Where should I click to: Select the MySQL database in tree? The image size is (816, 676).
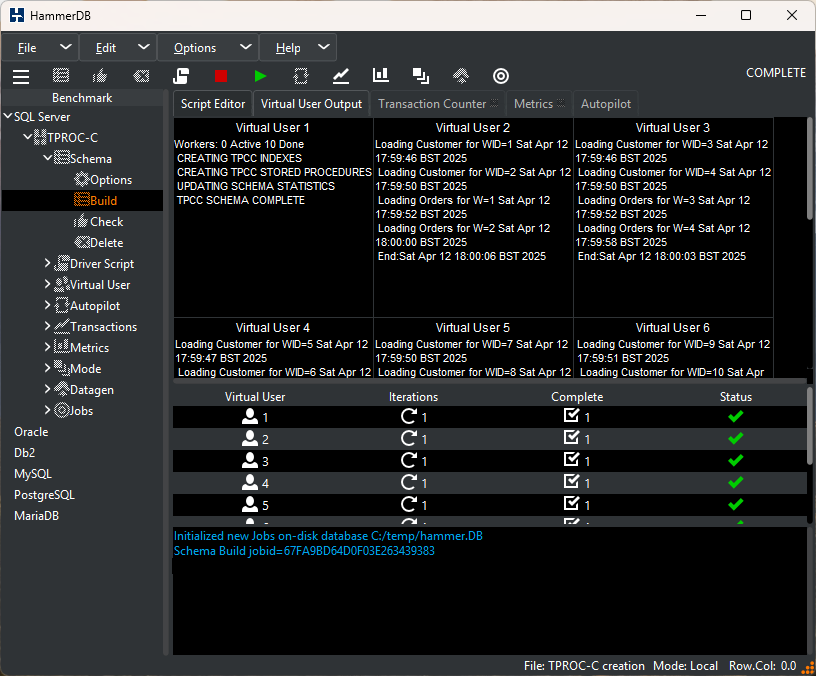point(33,474)
